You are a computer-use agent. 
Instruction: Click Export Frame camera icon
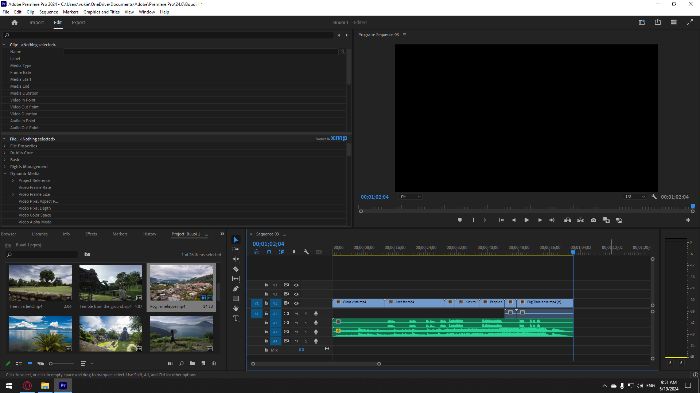pyautogui.click(x=593, y=220)
